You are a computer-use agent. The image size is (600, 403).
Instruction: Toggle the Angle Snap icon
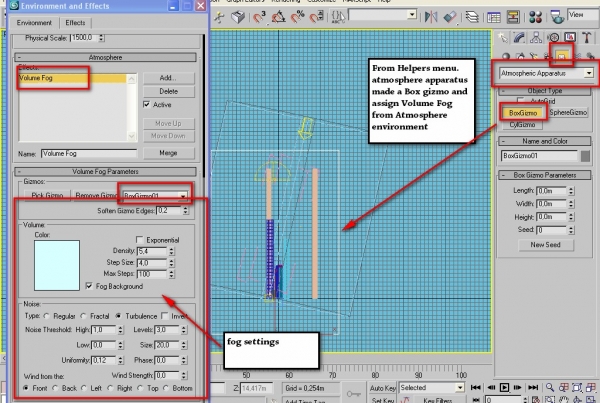pyautogui.click(x=278, y=17)
